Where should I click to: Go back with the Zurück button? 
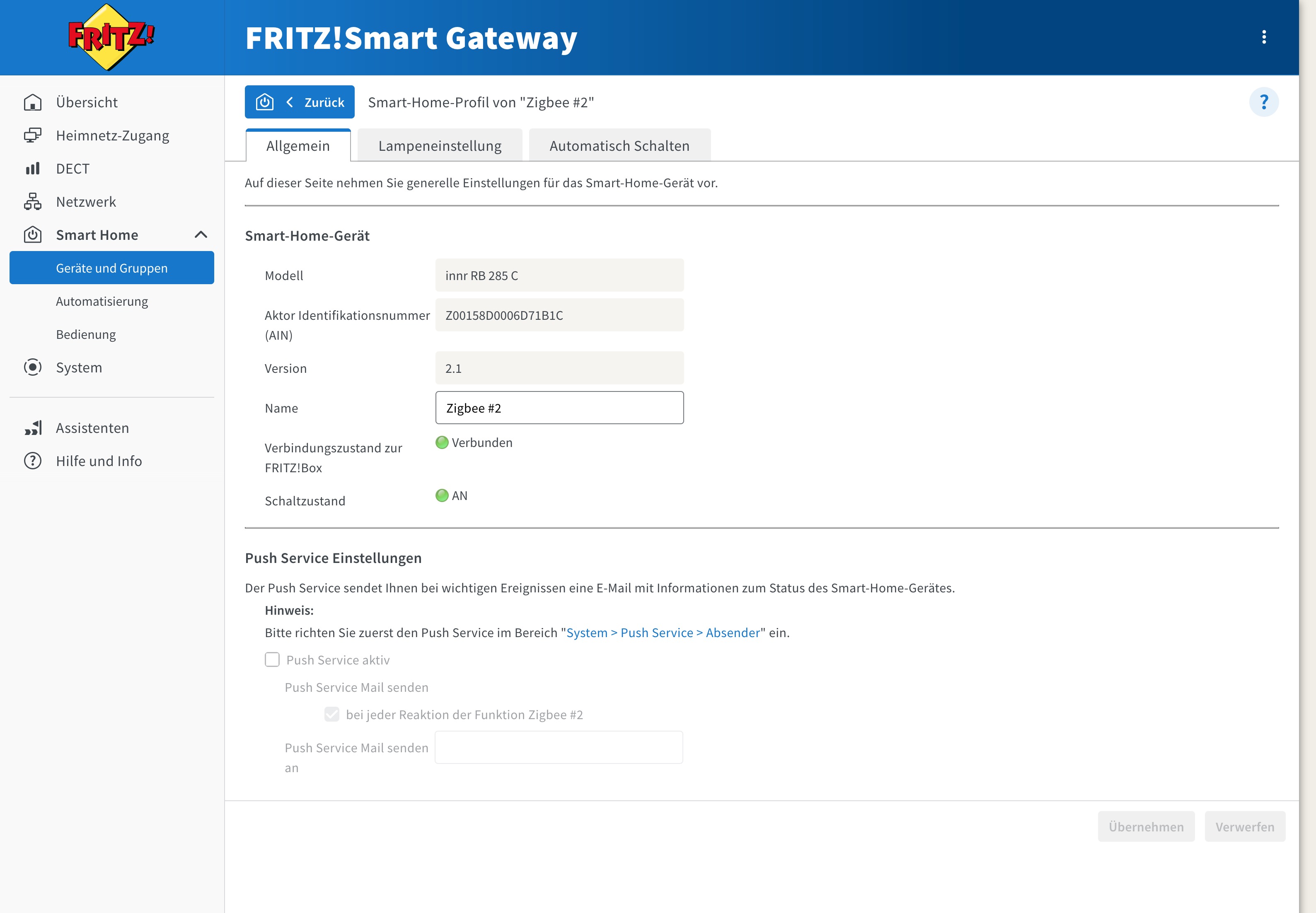[300, 102]
